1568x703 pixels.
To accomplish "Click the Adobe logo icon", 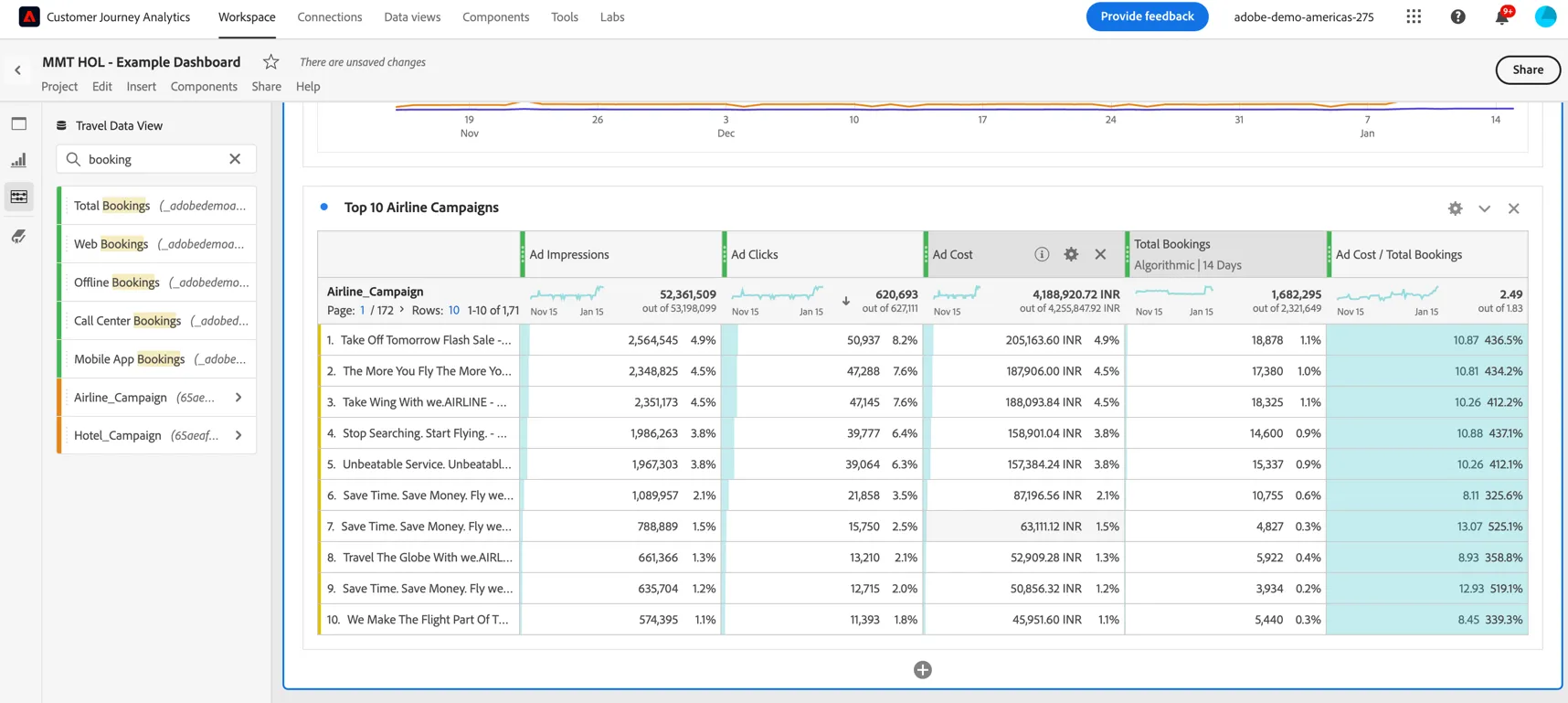I will (29, 16).
